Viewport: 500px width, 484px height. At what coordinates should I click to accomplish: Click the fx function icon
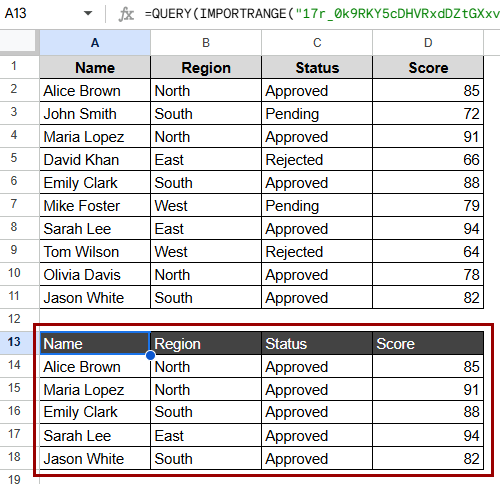pos(126,14)
